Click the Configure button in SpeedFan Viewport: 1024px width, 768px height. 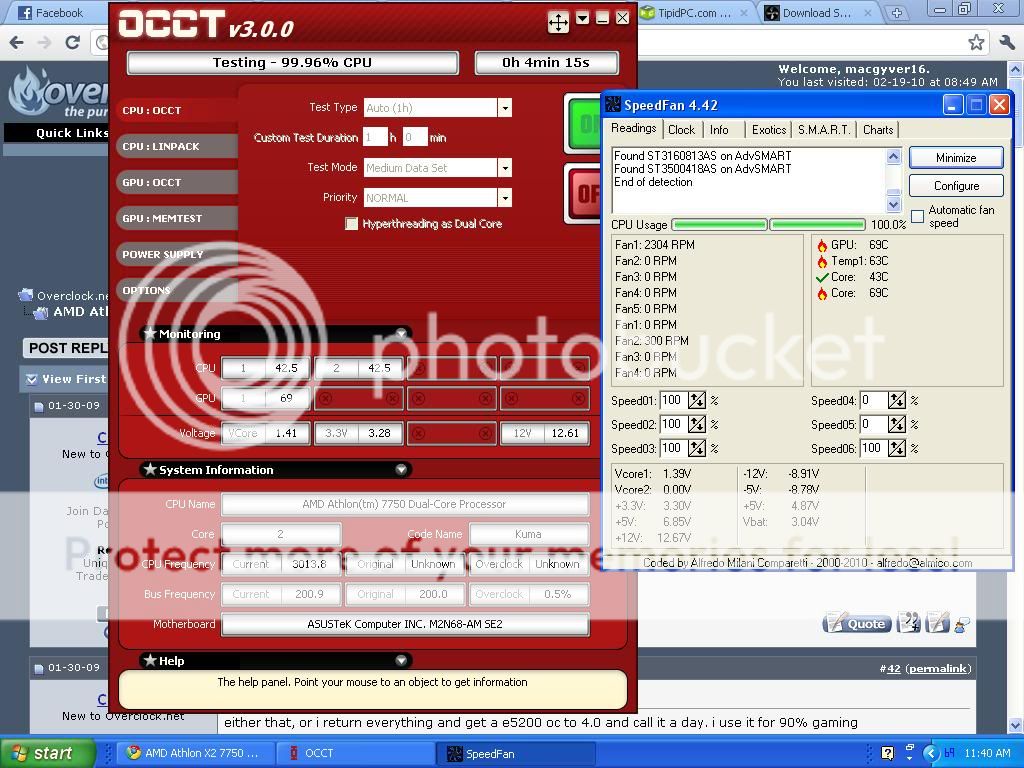coord(955,185)
